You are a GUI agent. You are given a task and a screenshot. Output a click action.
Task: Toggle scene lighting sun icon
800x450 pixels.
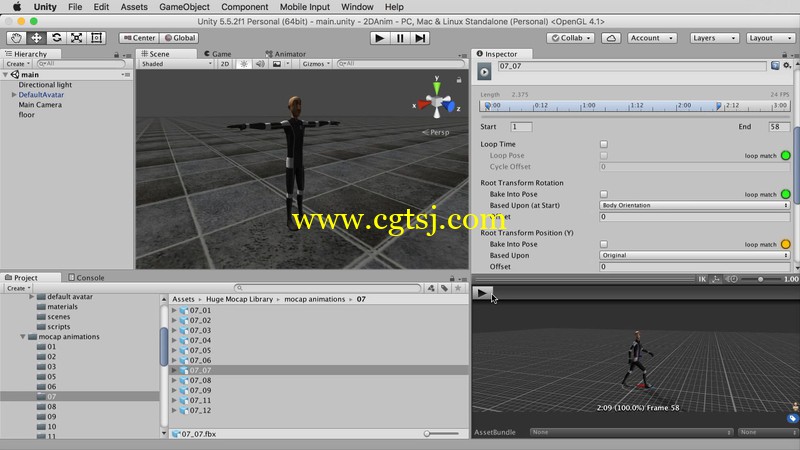coord(244,64)
